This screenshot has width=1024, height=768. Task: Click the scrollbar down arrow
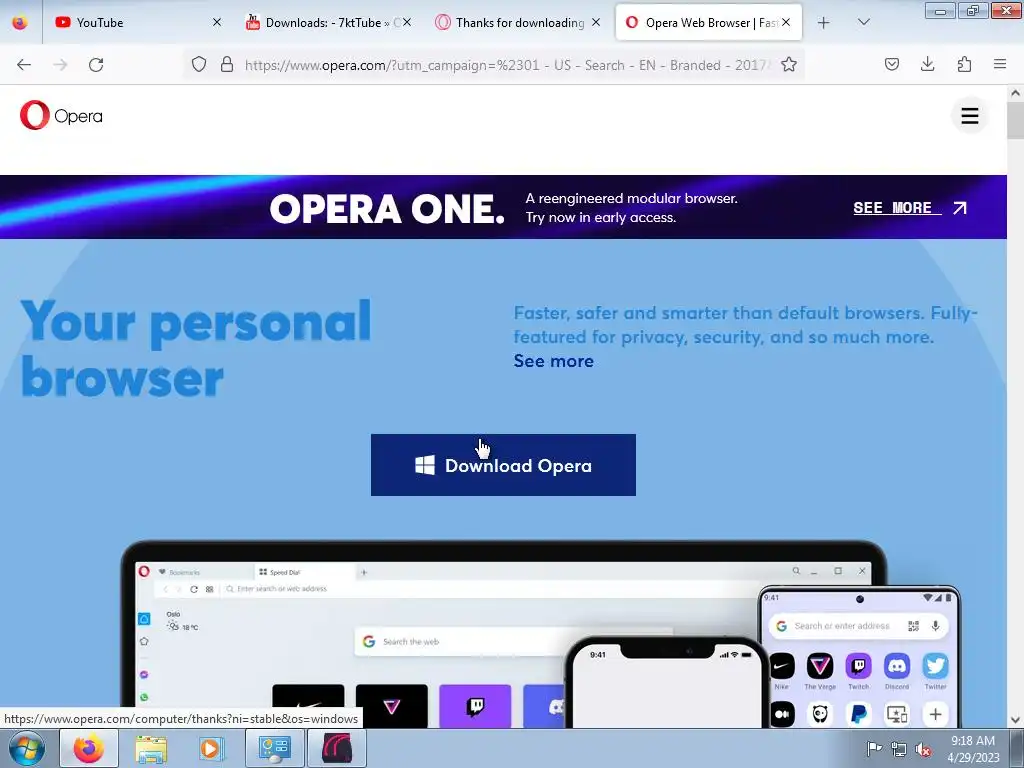pos(1015,720)
